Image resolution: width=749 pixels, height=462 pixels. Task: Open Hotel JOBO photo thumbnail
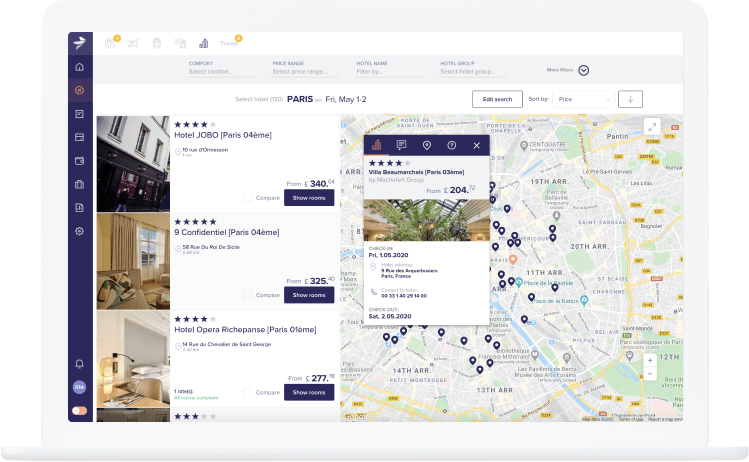click(x=133, y=164)
